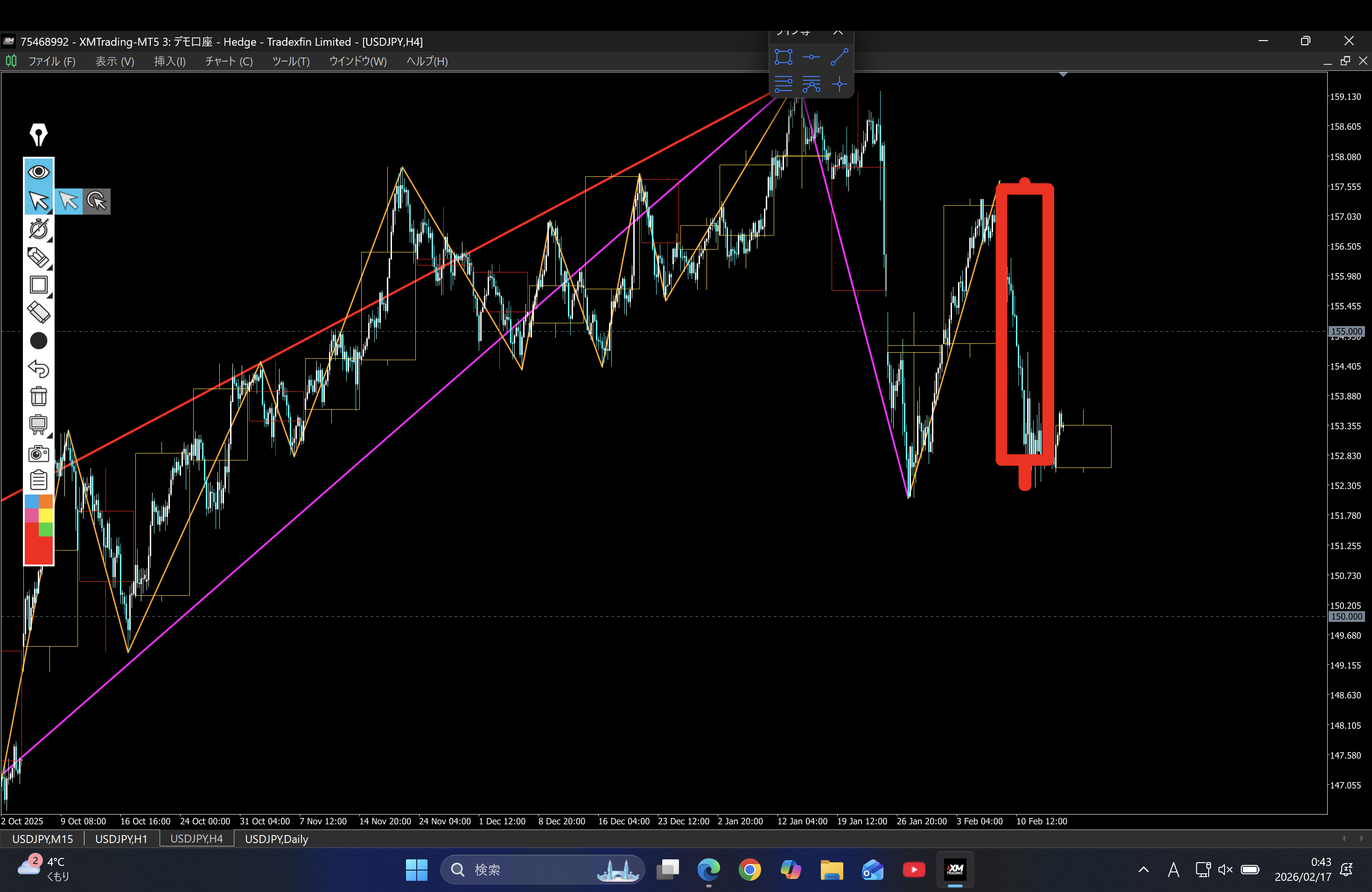
Task: Open the 挿入(I) menu
Action: (x=169, y=61)
